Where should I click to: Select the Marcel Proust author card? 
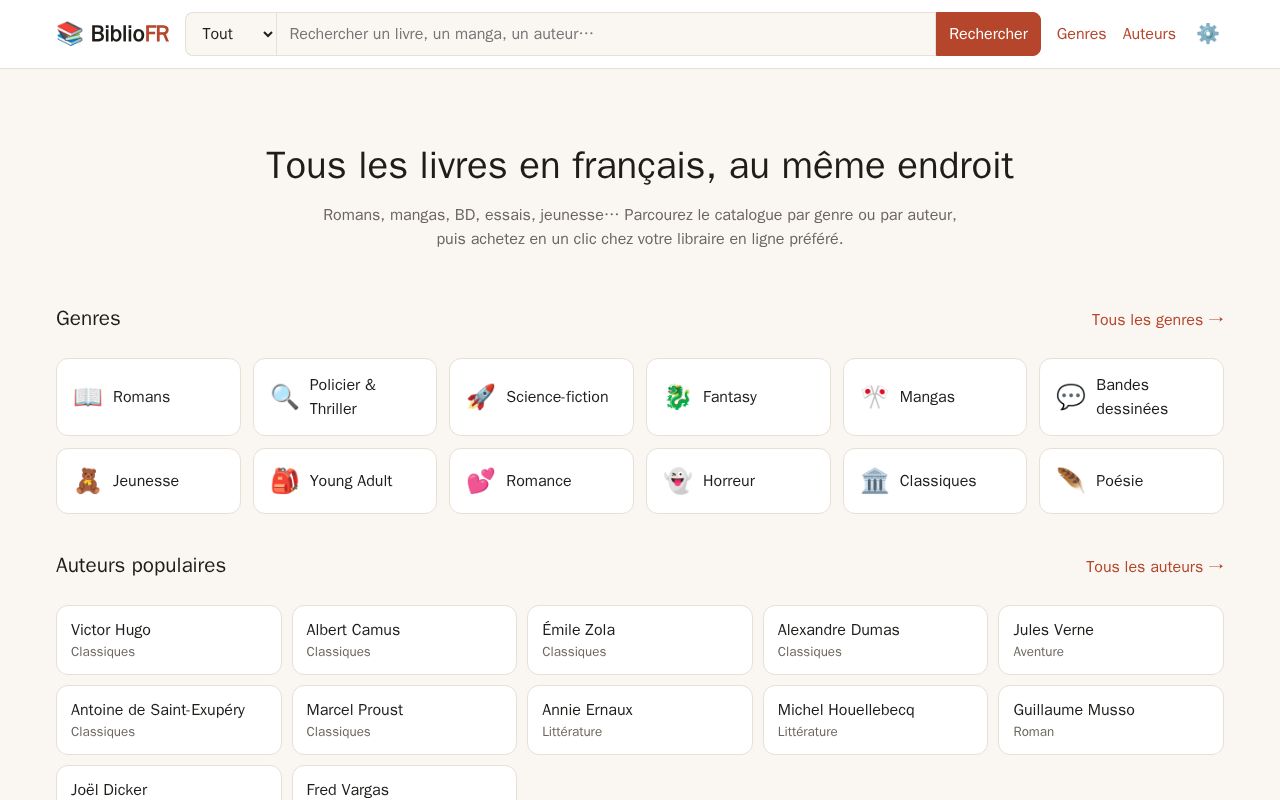tap(404, 720)
